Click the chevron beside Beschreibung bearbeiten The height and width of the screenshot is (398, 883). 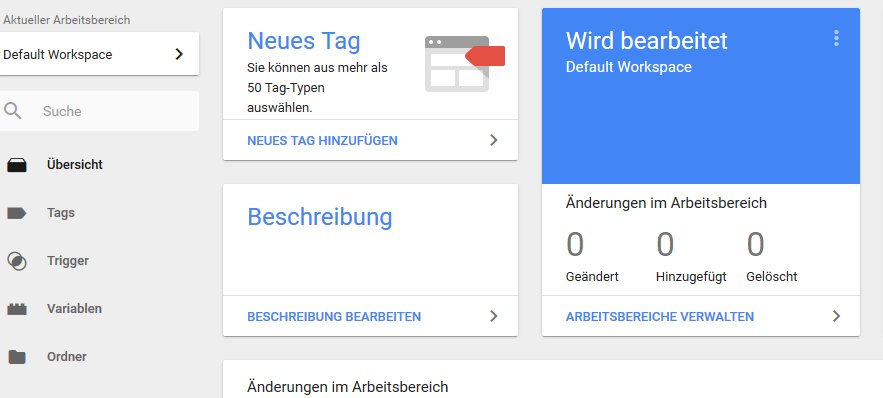click(x=494, y=316)
